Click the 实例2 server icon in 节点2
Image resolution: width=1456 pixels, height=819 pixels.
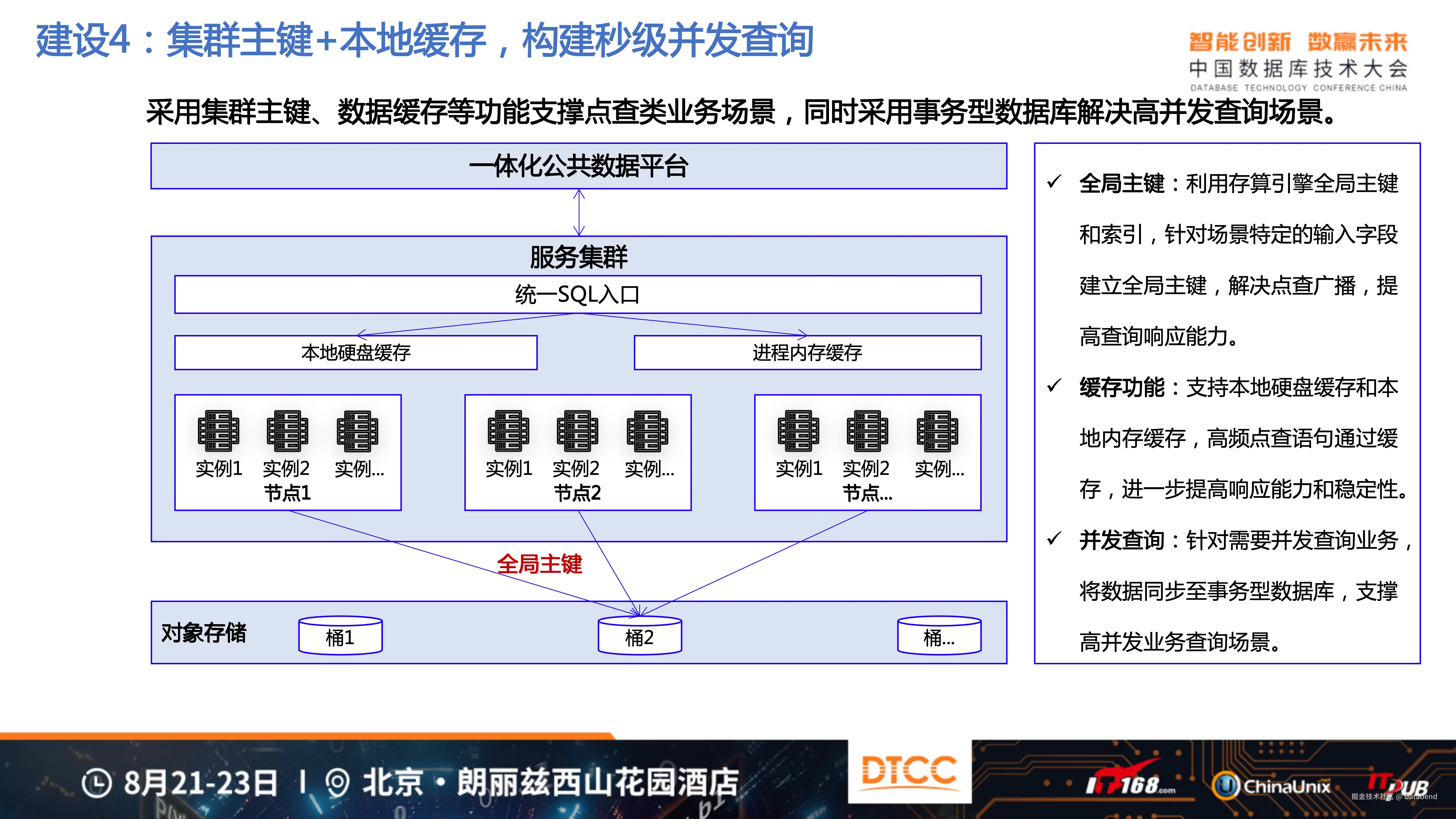(577, 431)
